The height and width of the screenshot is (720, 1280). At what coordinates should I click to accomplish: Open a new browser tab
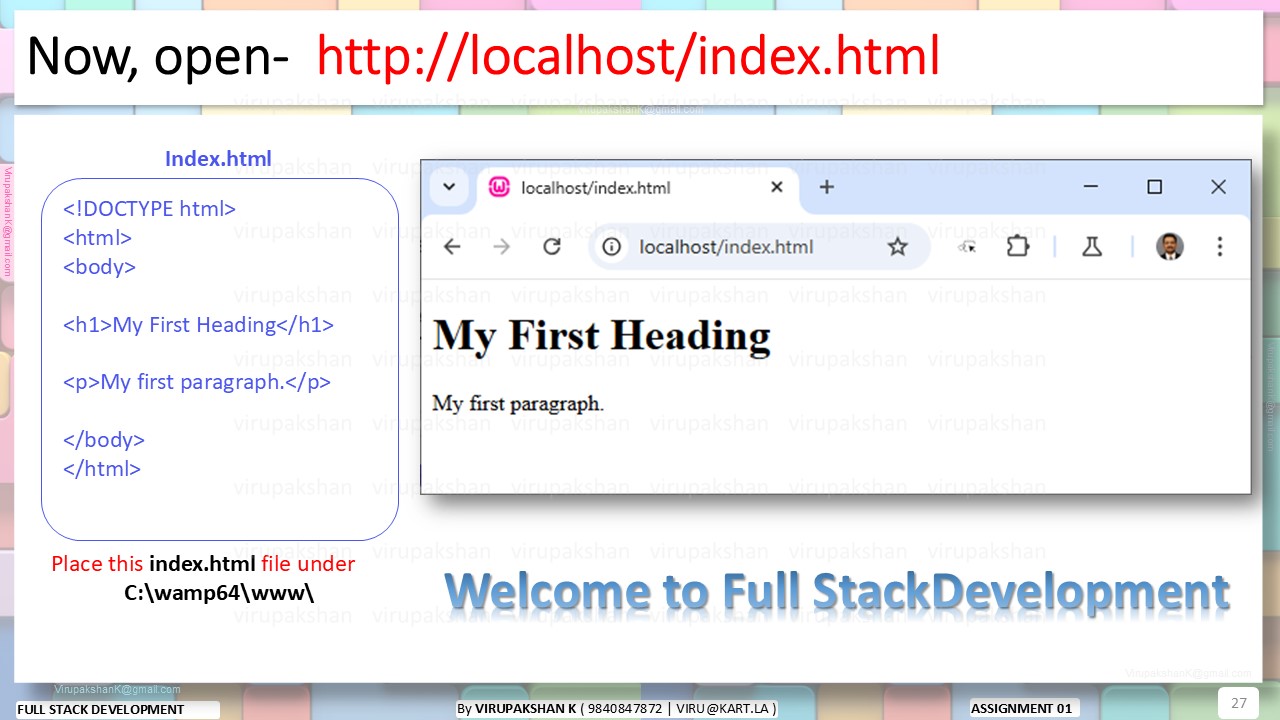point(826,187)
